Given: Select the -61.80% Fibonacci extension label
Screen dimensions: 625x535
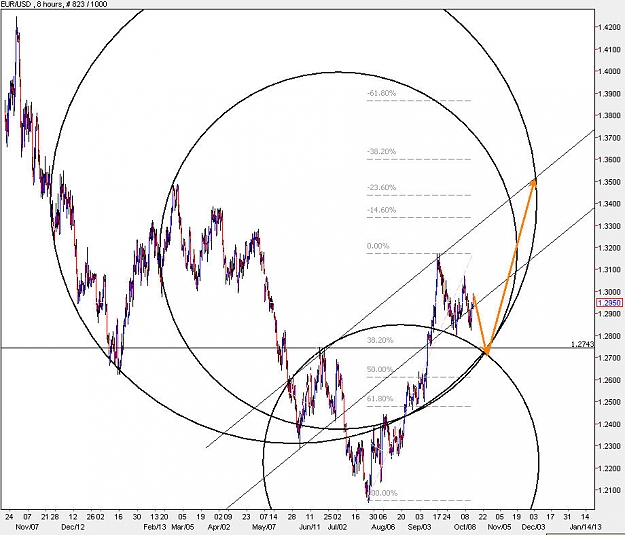Looking at the screenshot, I should click(381, 93).
